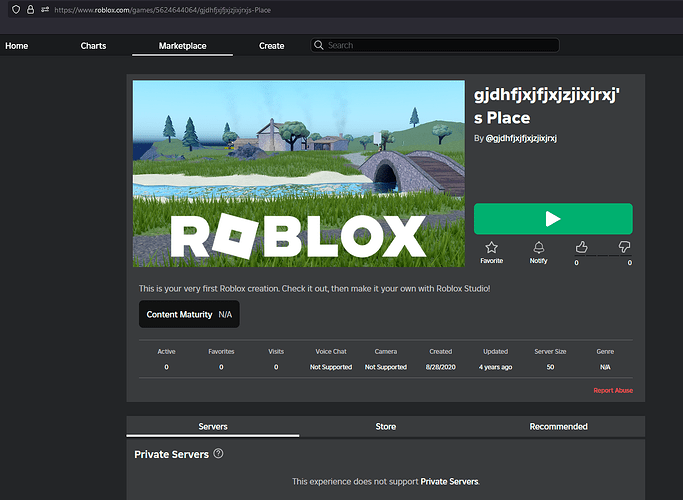Click the magnifier search icon
The height and width of the screenshot is (500, 683).
pos(319,45)
